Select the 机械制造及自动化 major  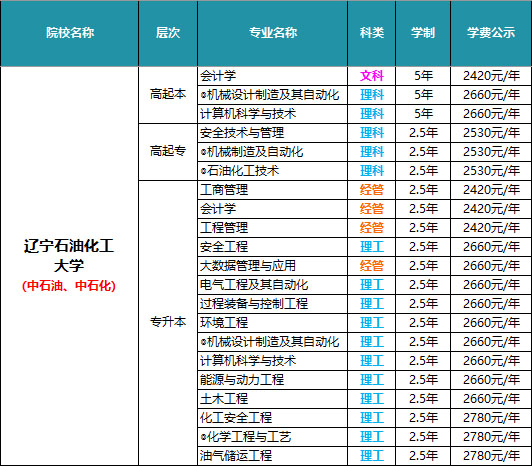pyautogui.click(x=252, y=152)
